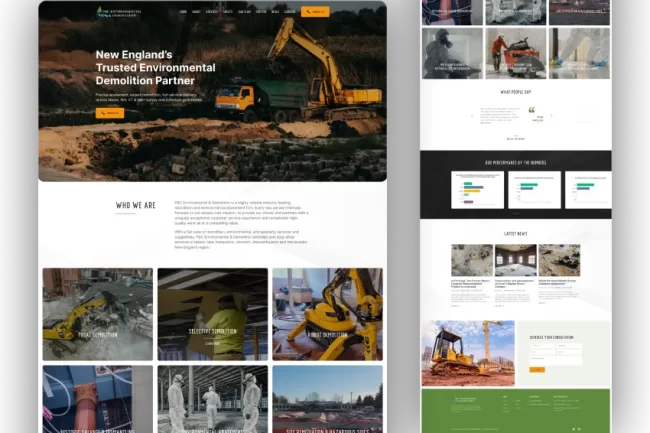650x433 pixels.
Task: Open the first Latest News article image
Action: (x=471, y=260)
